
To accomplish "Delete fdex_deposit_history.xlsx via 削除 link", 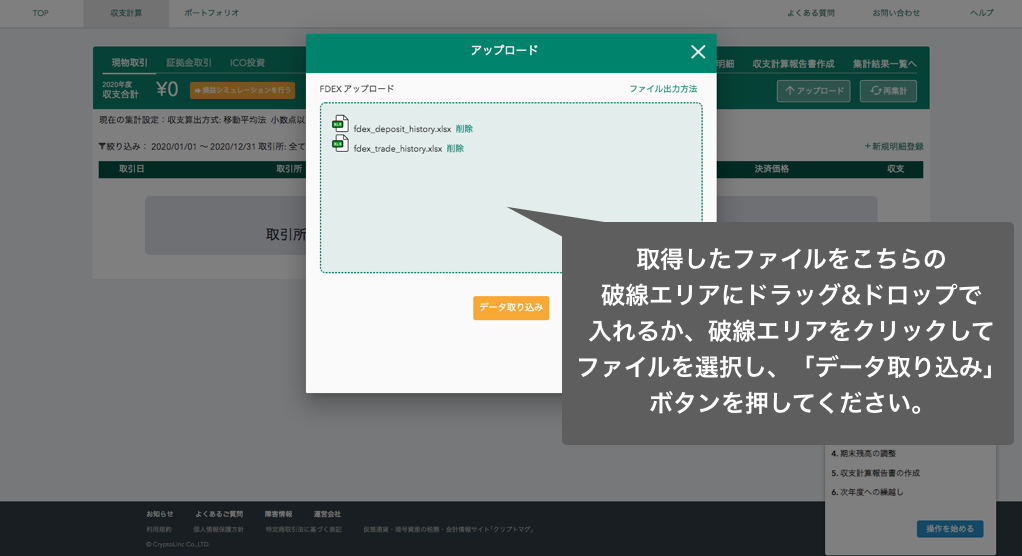I will coord(464,129).
